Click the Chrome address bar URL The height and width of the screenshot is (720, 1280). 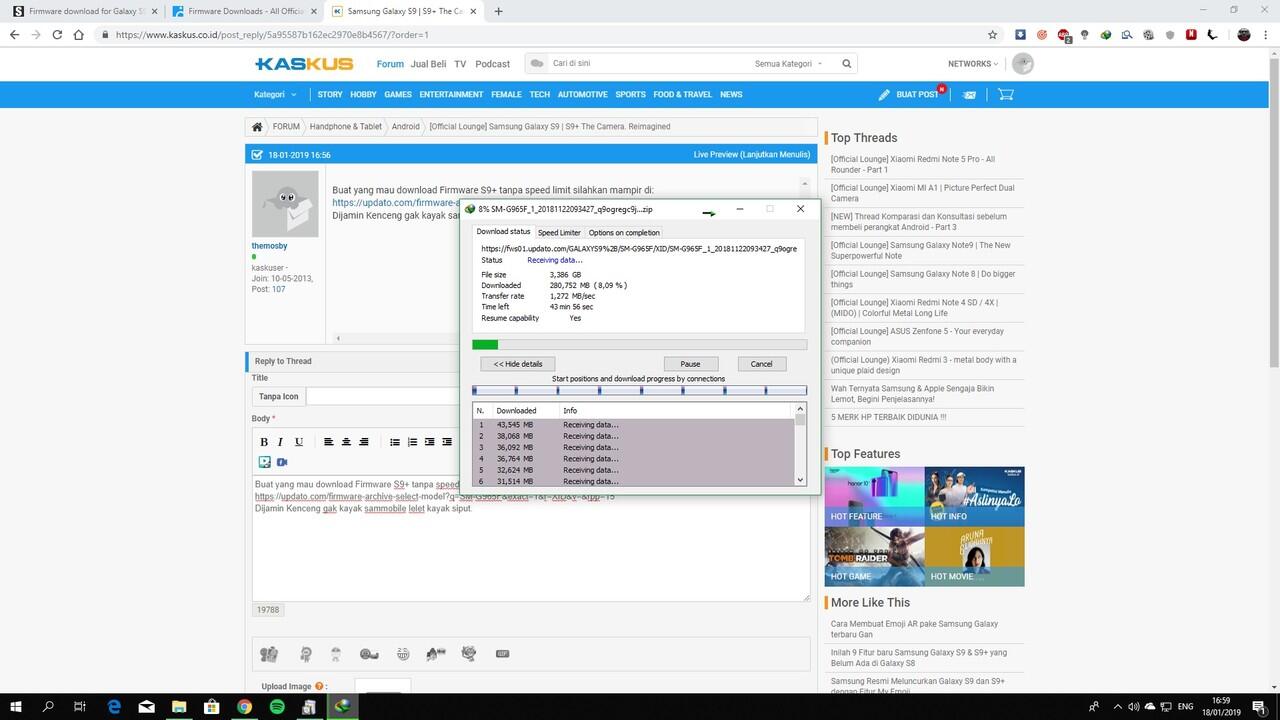pos(272,34)
